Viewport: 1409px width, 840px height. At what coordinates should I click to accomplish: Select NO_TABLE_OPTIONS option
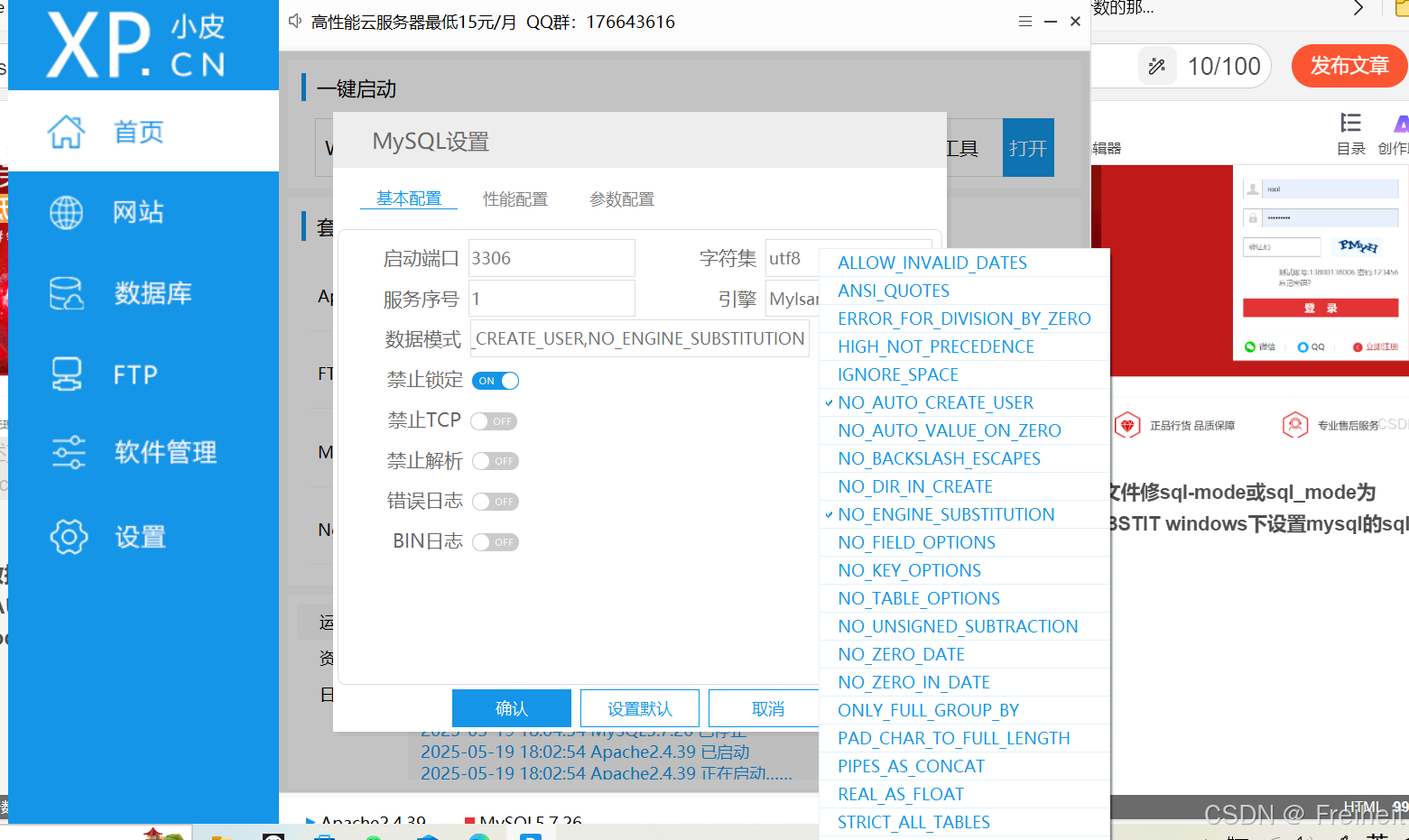pyautogui.click(x=964, y=598)
